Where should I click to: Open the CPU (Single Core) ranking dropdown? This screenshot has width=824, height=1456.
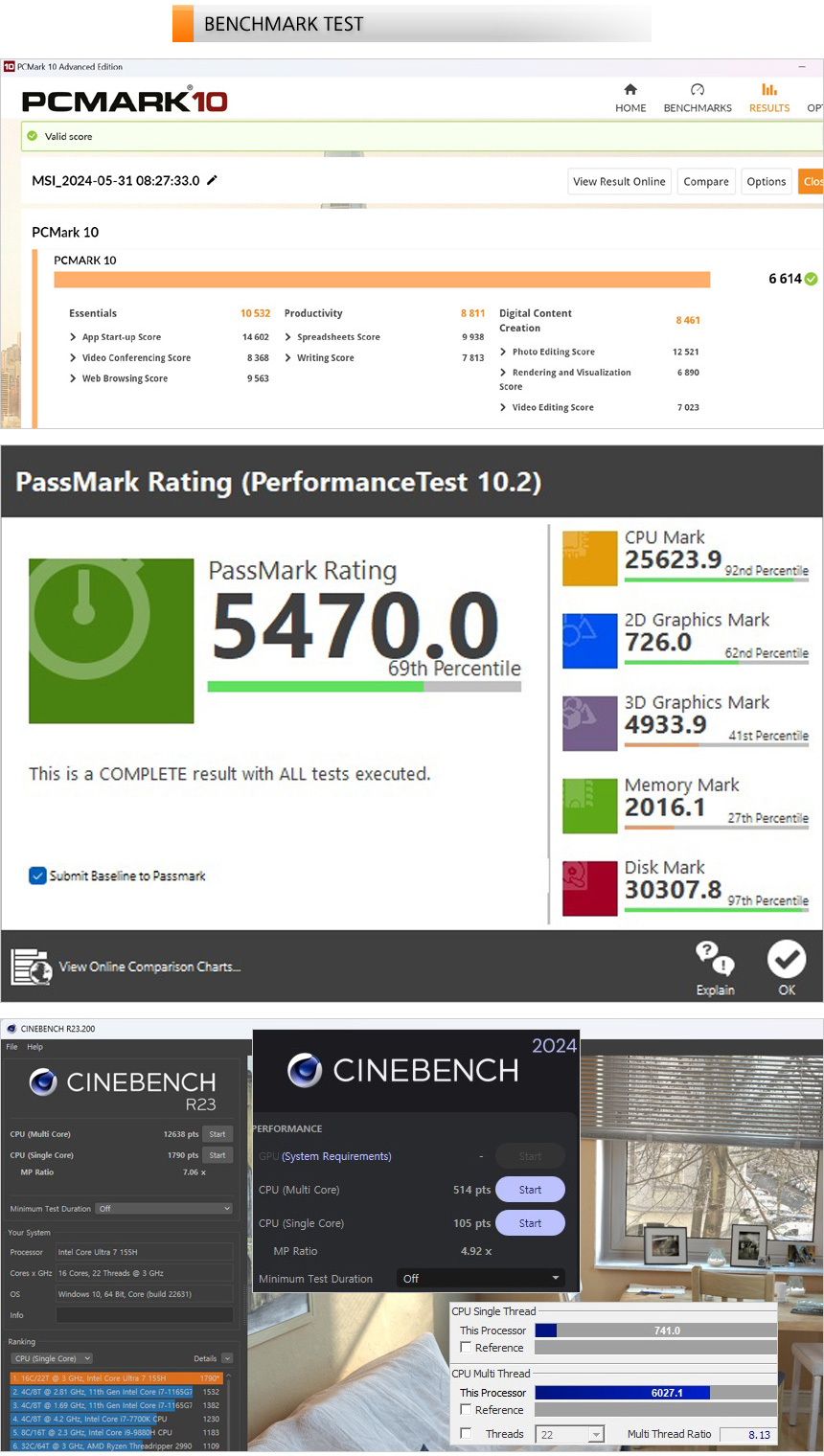coord(53,1358)
